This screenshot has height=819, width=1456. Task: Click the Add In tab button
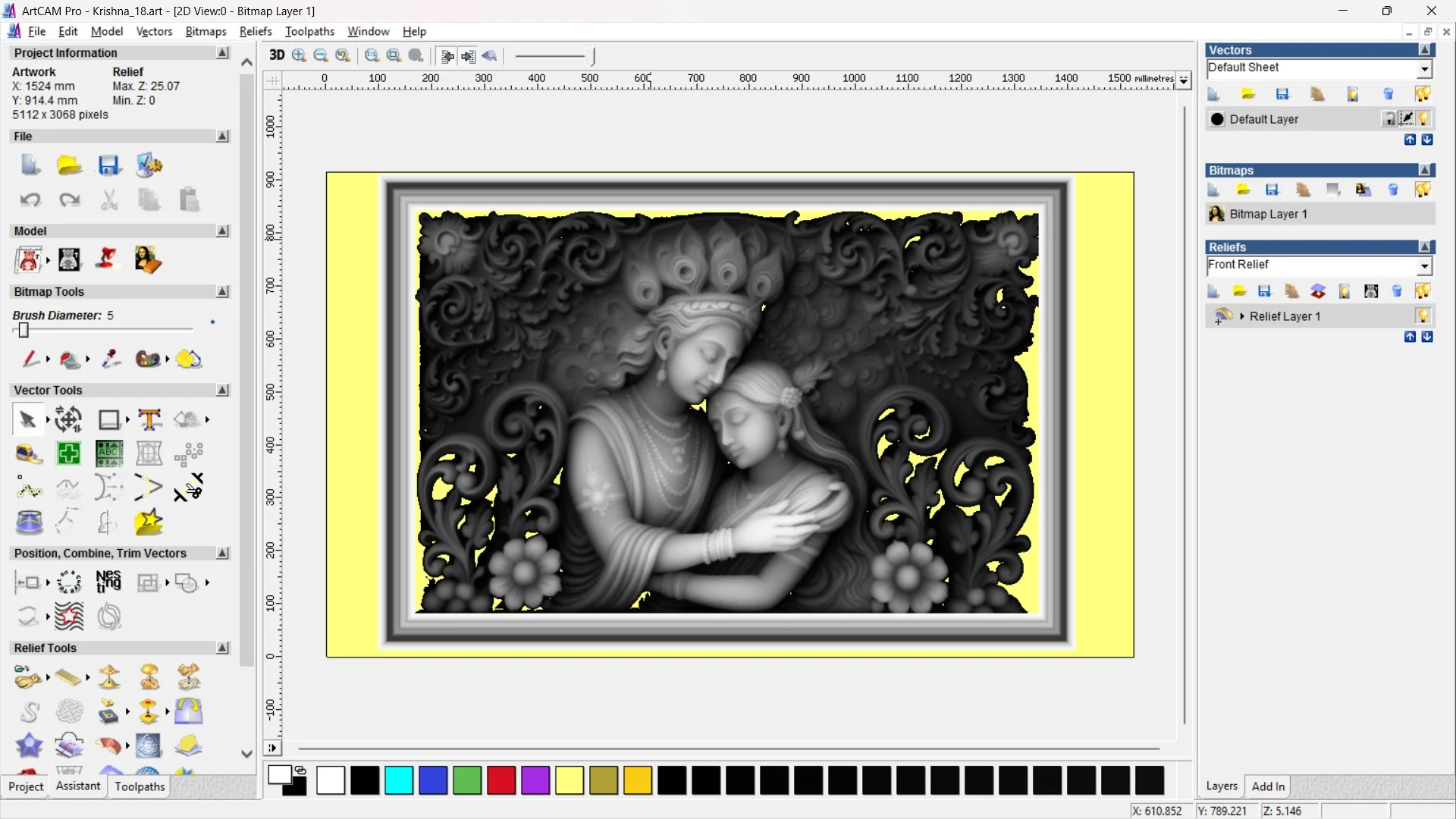pyautogui.click(x=1267, y=786)
